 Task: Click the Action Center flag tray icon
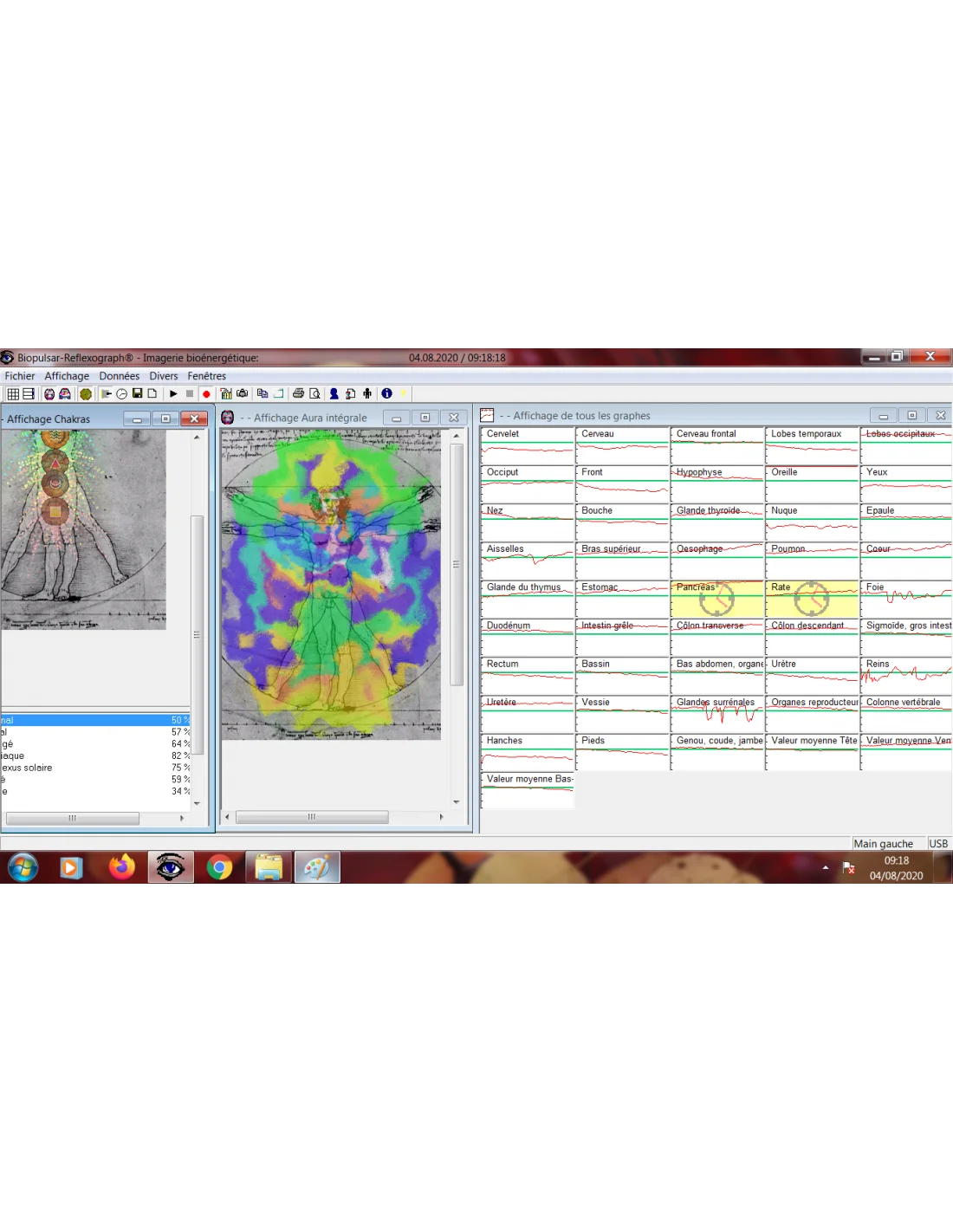click(x=849, y=867)
